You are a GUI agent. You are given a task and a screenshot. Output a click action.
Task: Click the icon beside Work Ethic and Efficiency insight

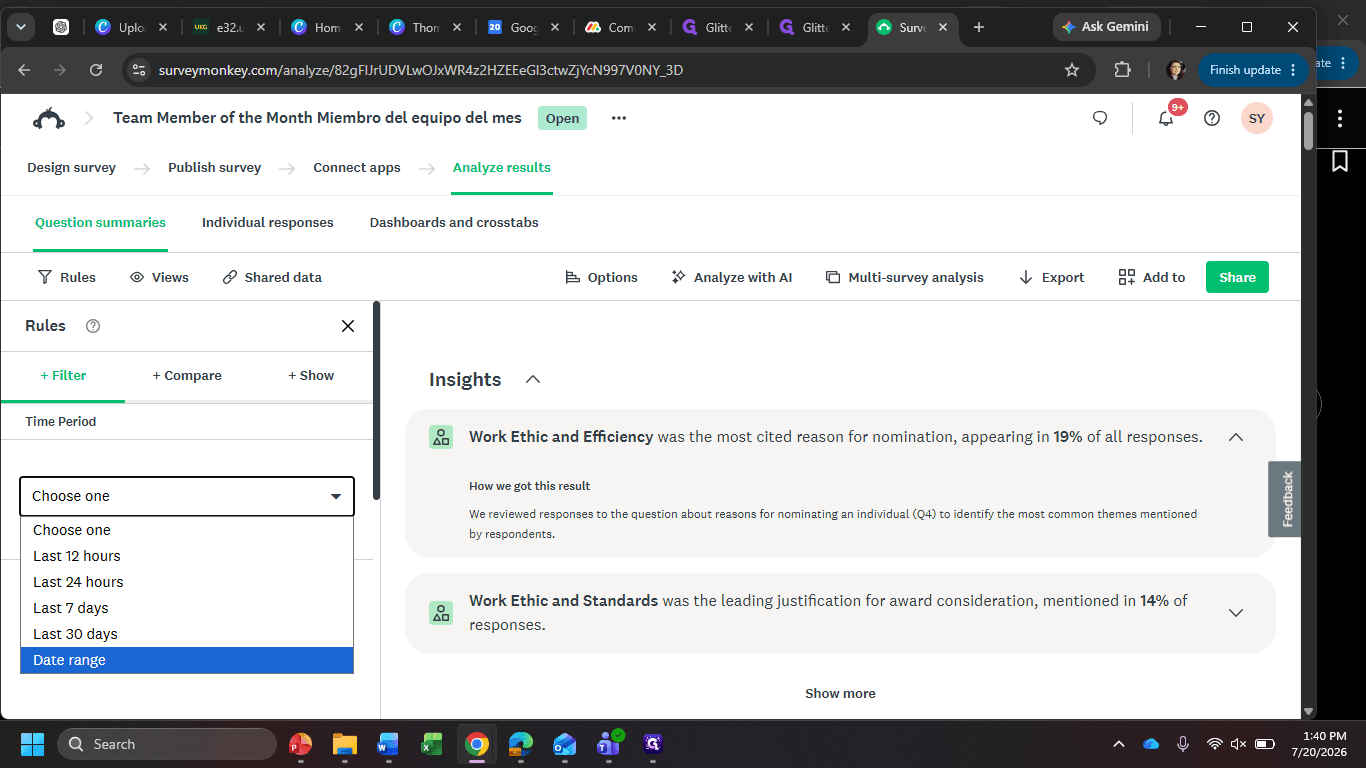click(x=441, y=437)
